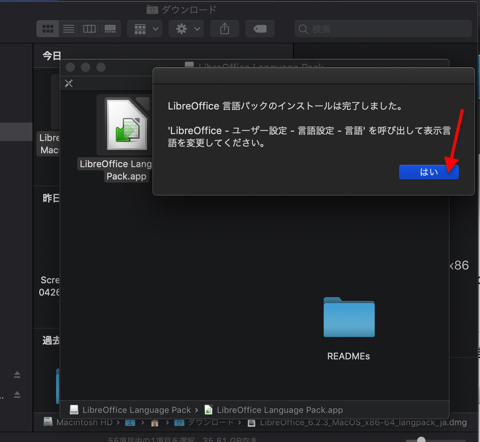Image resolution: width=480 pixels, height=442 pixels.
Task: Click the users folder icon in path bar
Action: 130,423
